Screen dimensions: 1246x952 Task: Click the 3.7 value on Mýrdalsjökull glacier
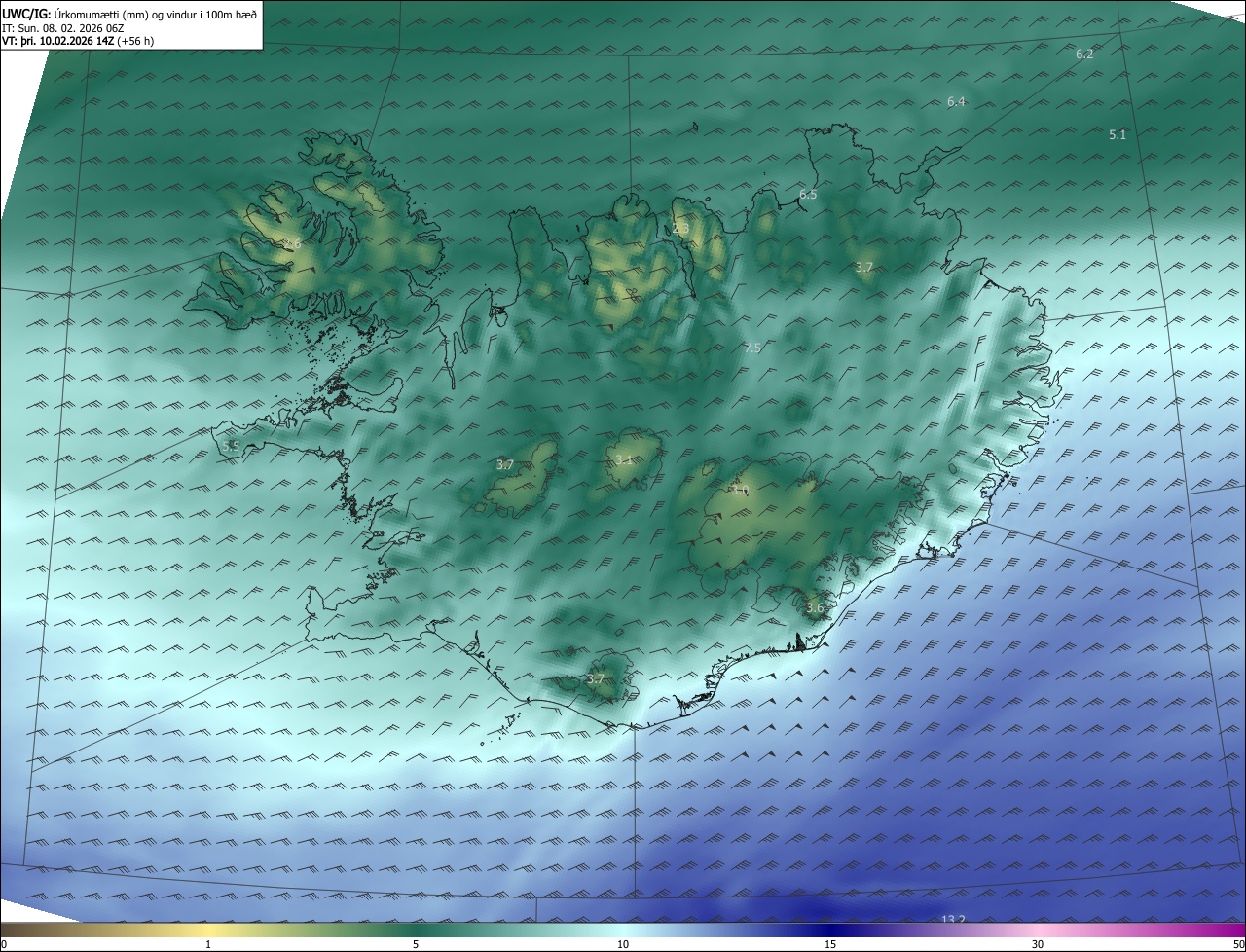[596, 679]
